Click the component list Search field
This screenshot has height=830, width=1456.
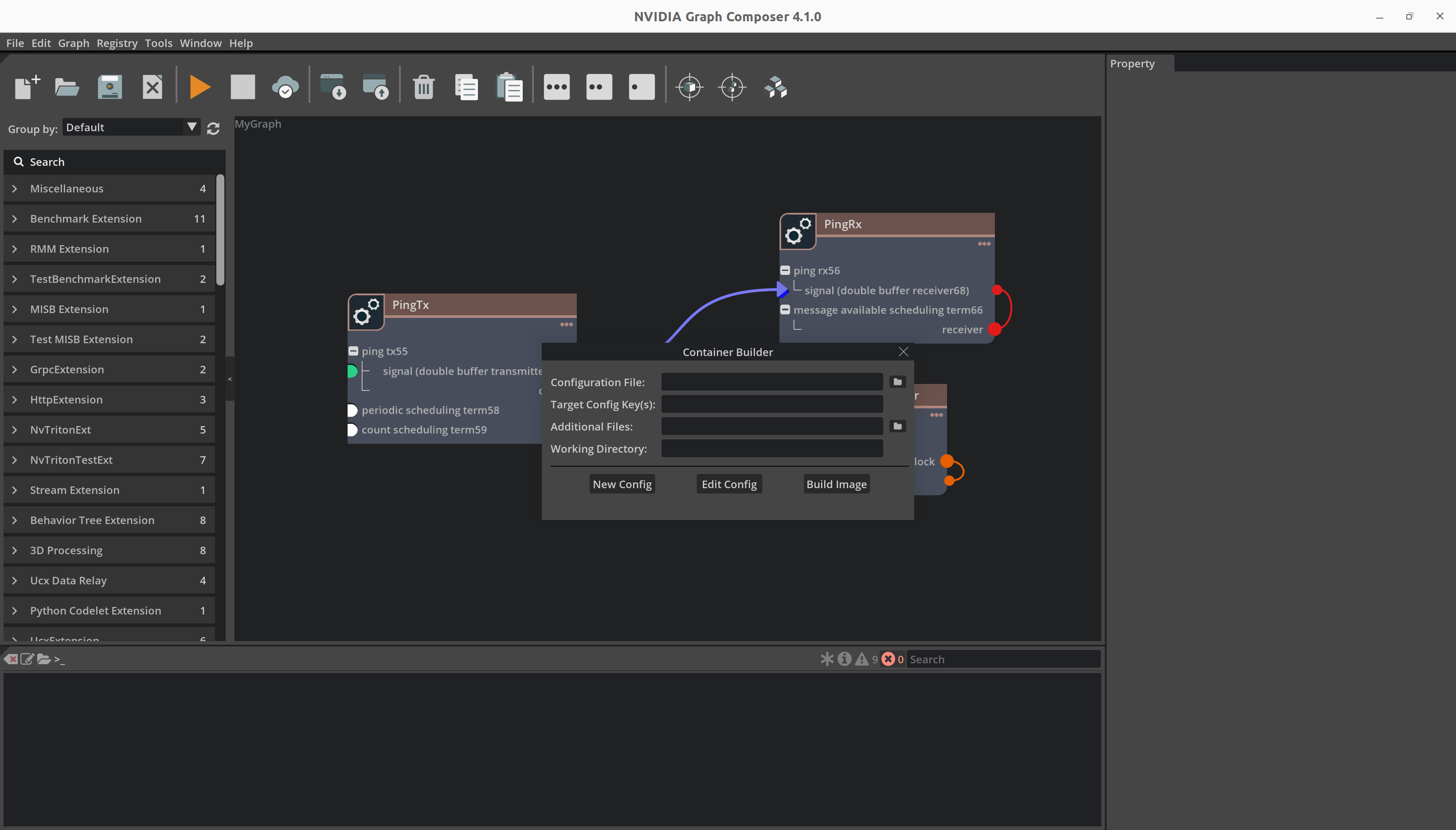(x=114, y=162)
